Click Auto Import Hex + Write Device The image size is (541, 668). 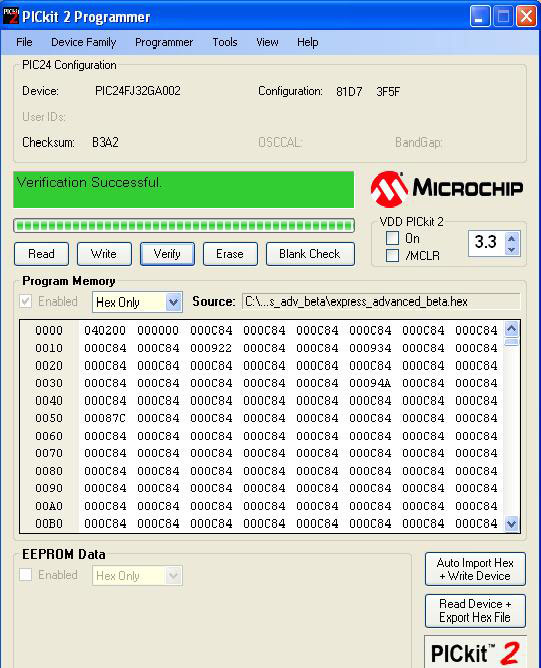point(475,569)
